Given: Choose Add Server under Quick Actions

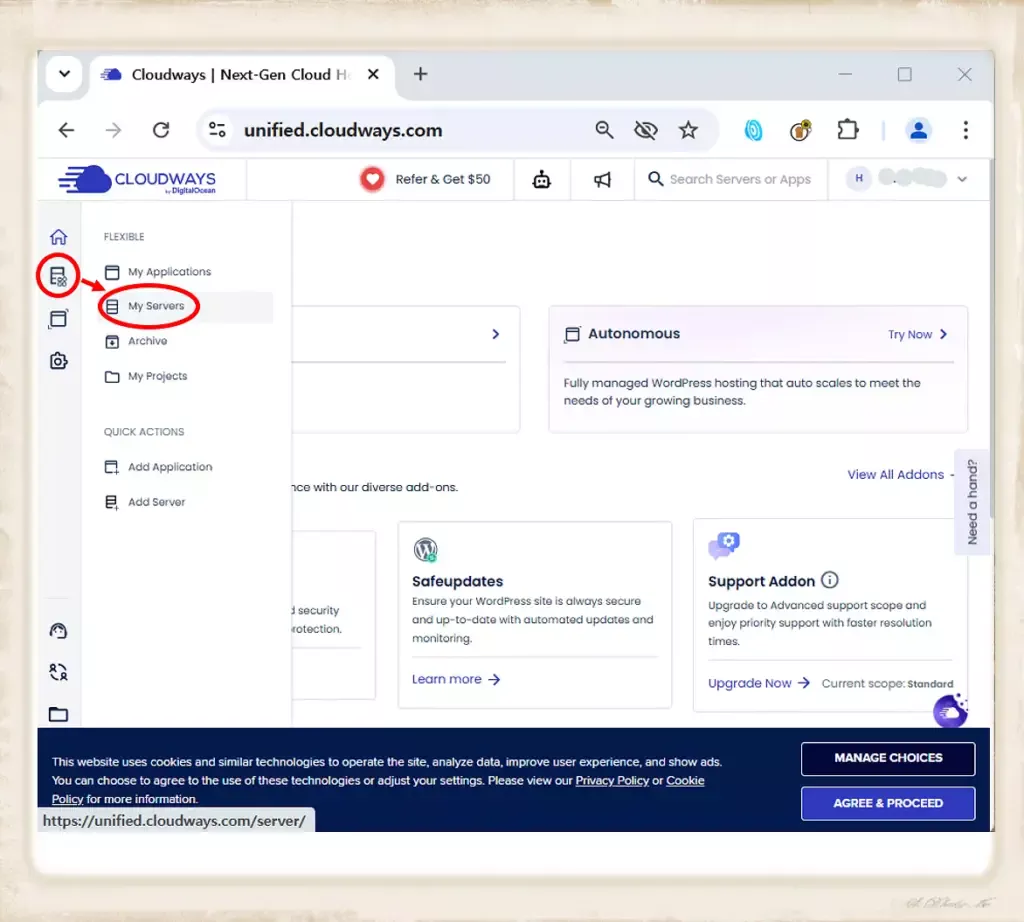Looking at the screenshot, I should (156, 502).
